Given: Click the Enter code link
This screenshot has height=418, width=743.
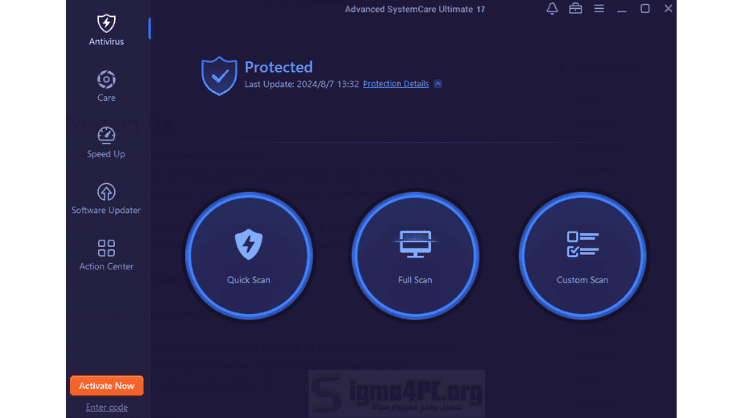Looking at the screenshot, I should pos(106,407).
